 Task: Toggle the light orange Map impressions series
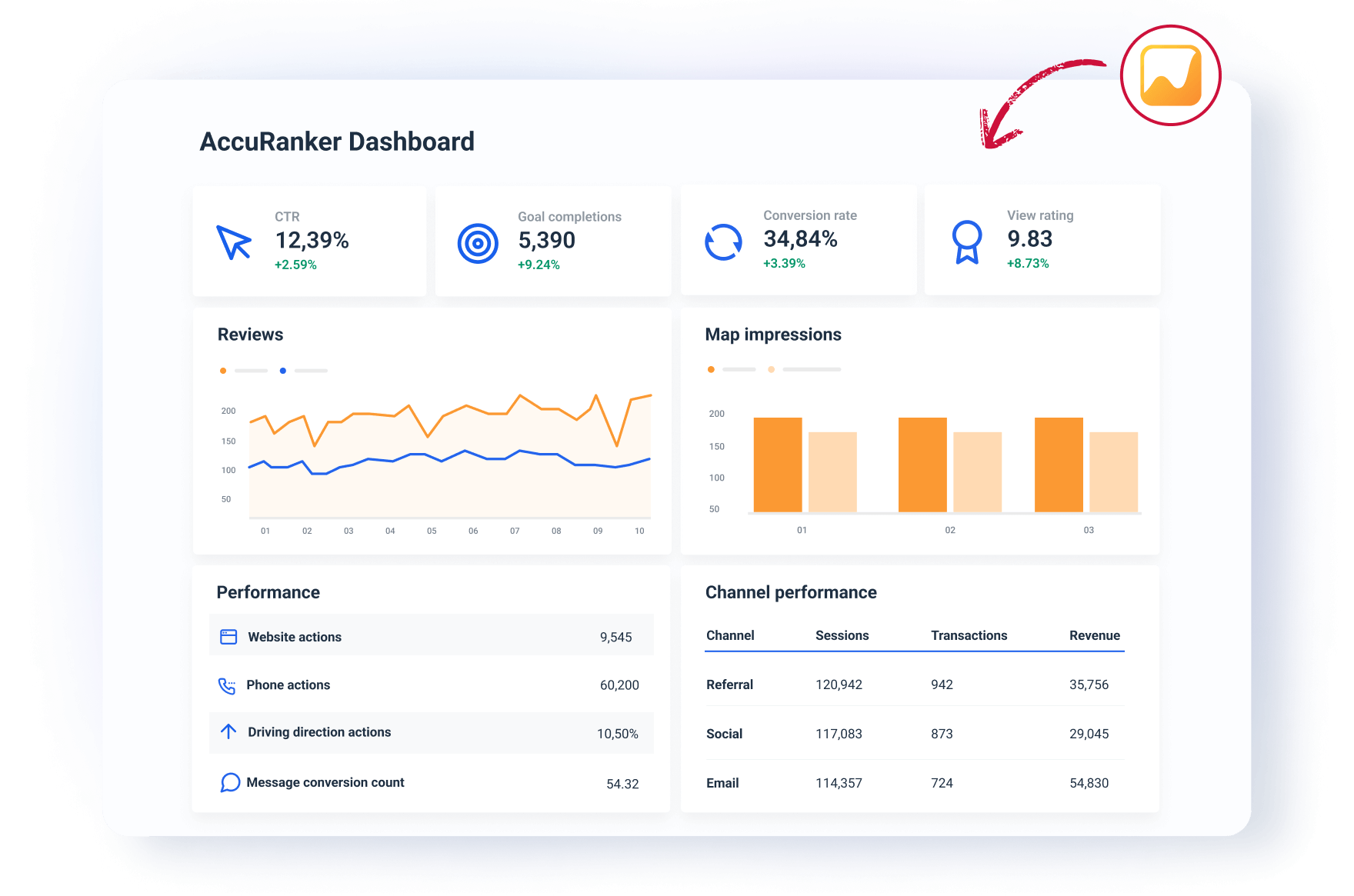pyautogui.click(x=772, y=369)
